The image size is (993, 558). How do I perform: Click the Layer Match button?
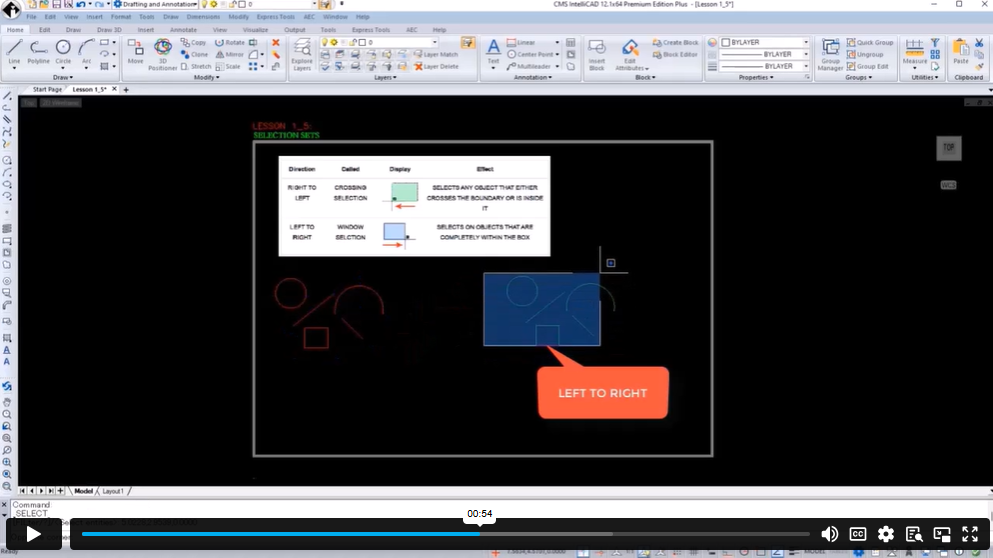point(436,54)
